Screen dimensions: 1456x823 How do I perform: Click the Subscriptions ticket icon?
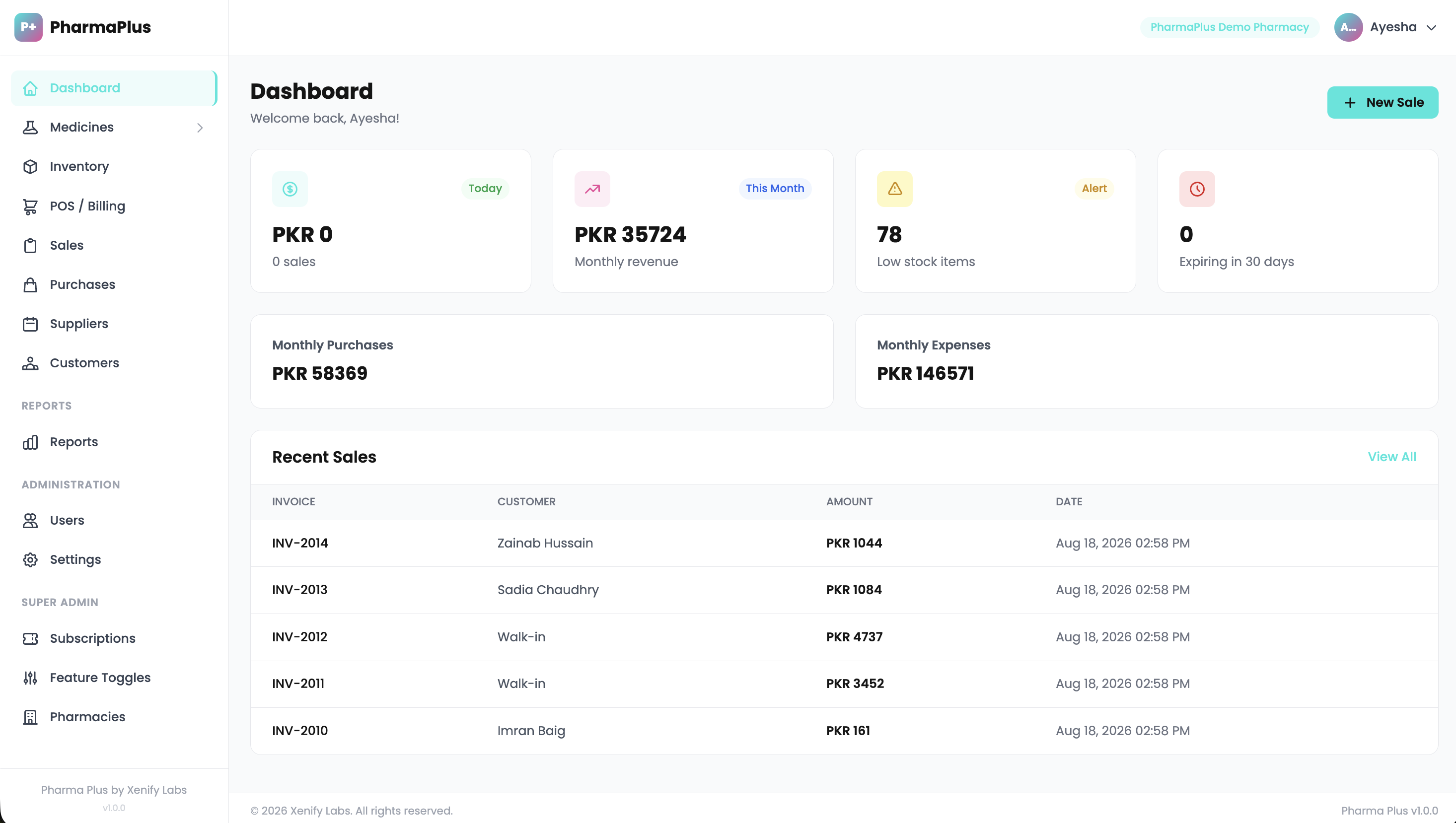pyautogui.click(x=30, y=639)
